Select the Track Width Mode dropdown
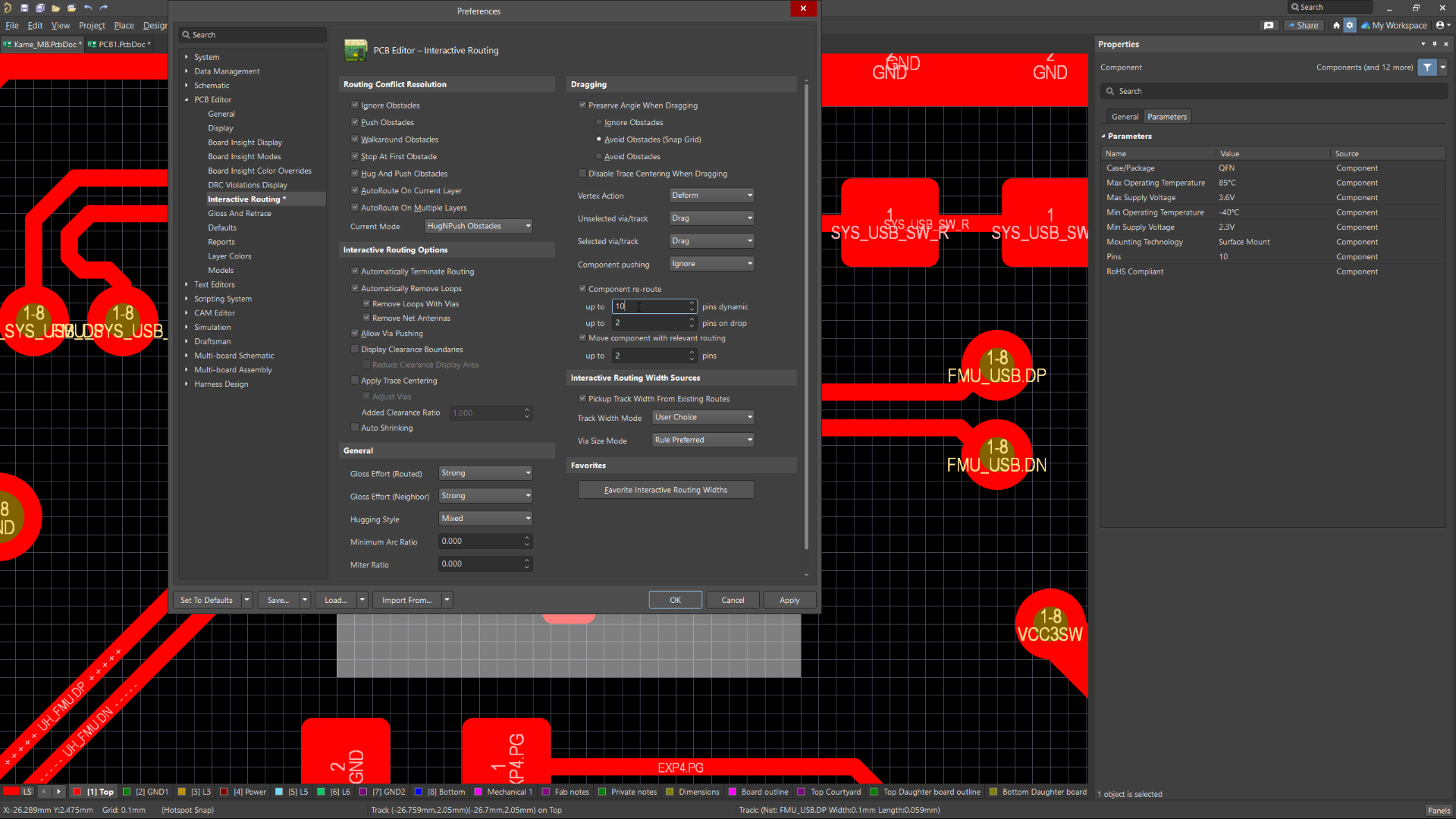 (702, 417)
